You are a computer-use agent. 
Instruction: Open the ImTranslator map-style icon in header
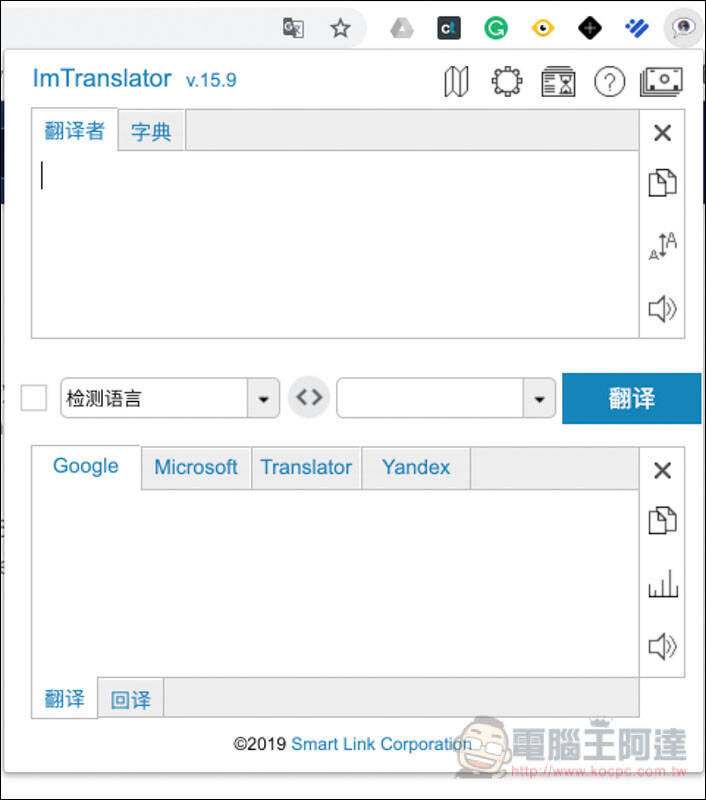(x=457, y=81)
